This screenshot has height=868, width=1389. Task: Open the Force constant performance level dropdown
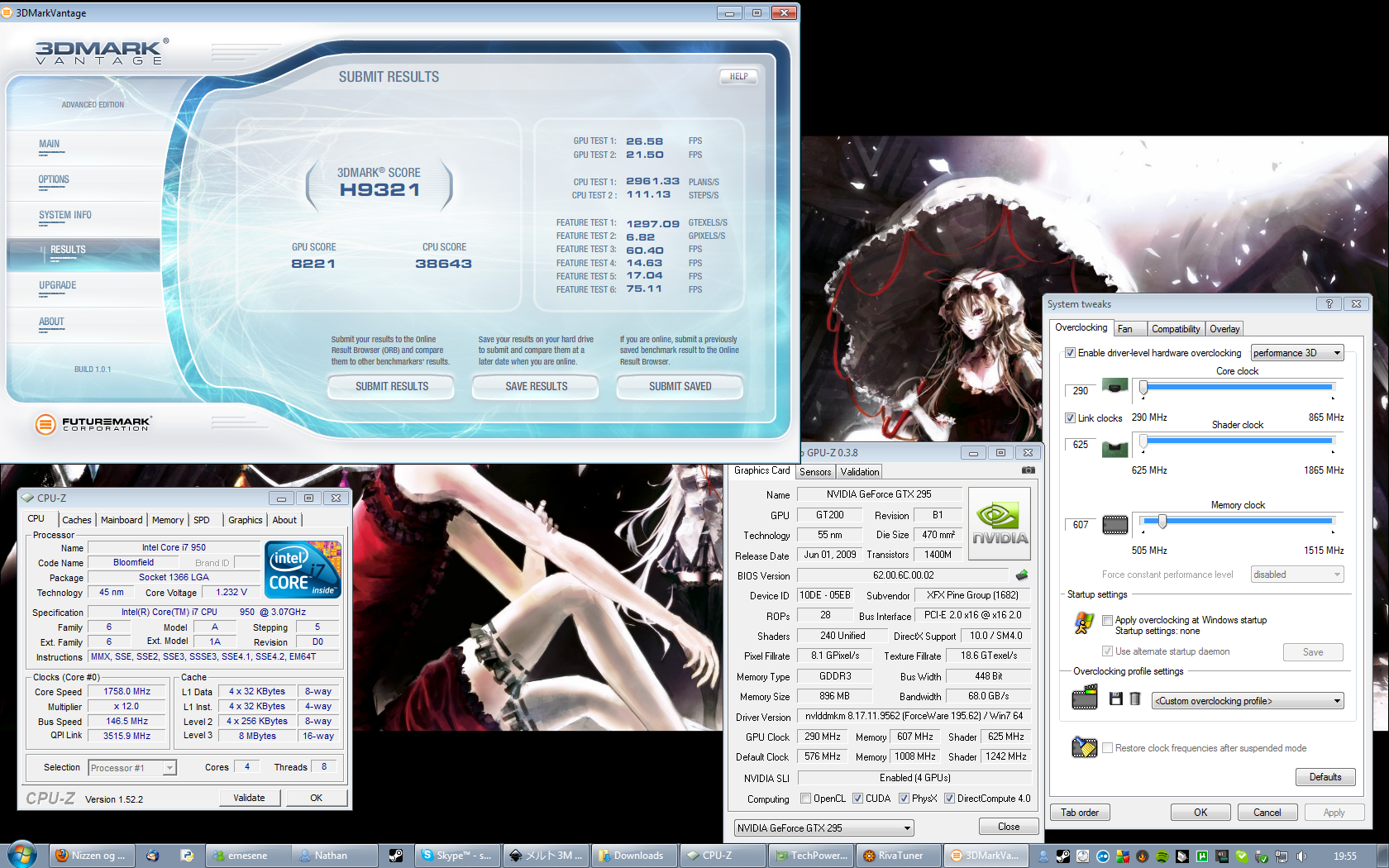[x=1297, y=575]
